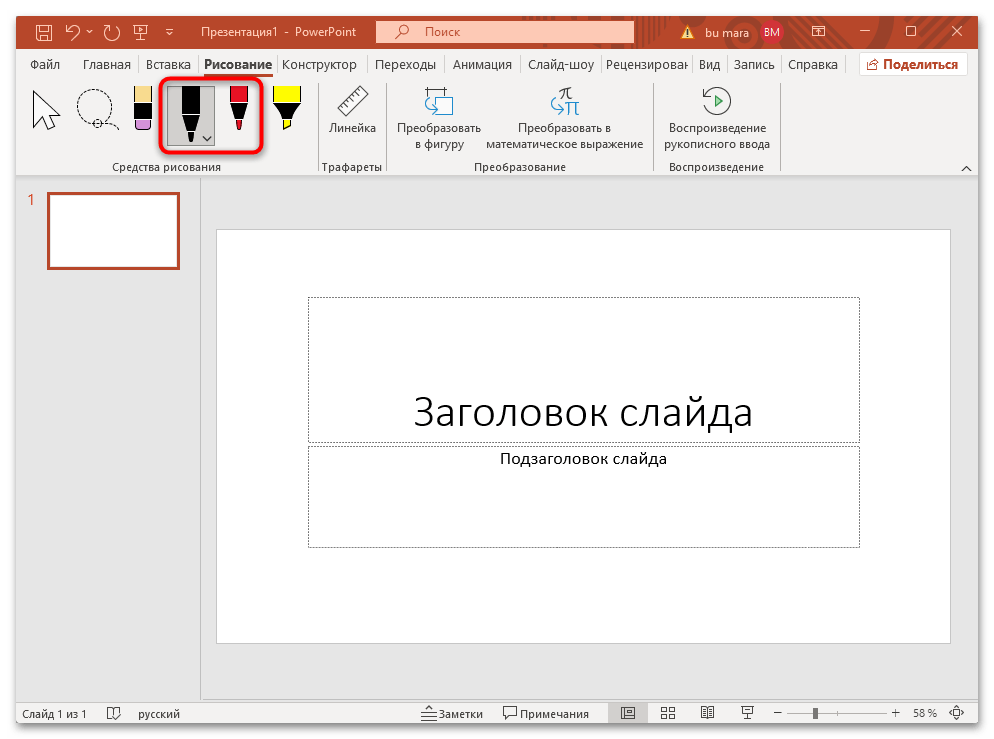Select slide 1 thumbnail in the panel
This screenshot has width=994, height=739.
coord(113,231)
